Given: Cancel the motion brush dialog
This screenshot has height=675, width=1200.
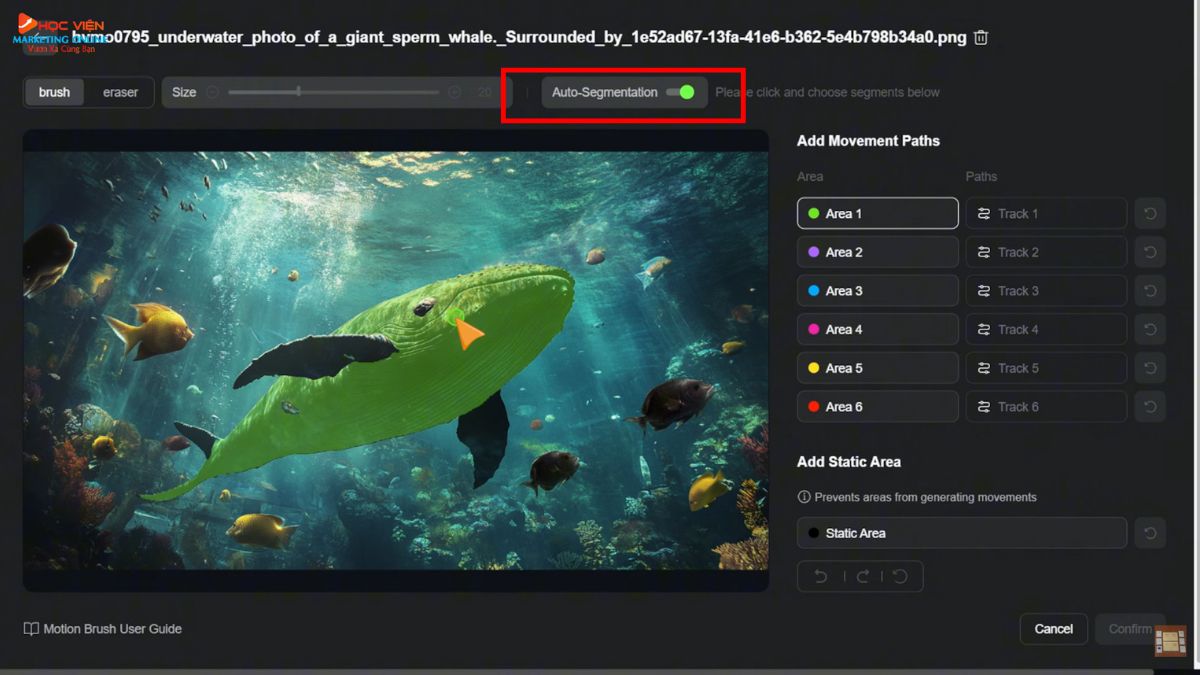Looking at the screenshot, I should (1054, 629).
